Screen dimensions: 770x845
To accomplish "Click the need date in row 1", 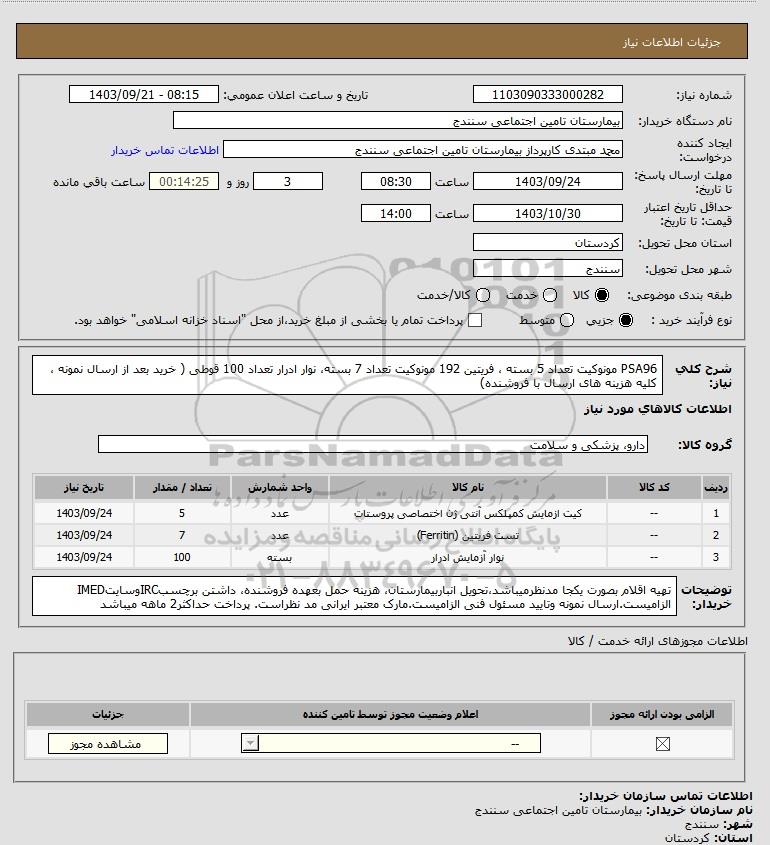I will click(x=84, y=513).
